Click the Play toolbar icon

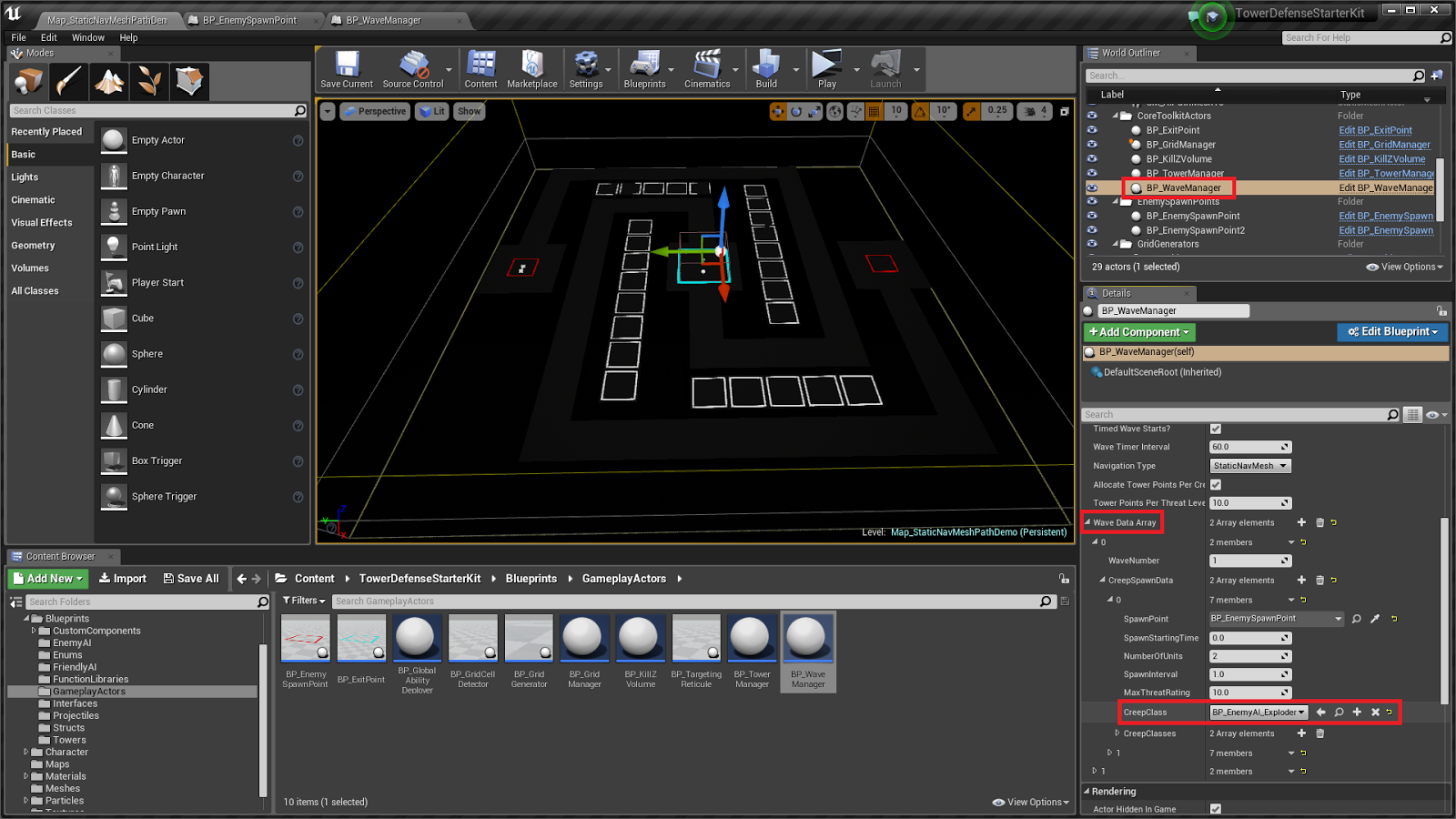click(827, 69)
